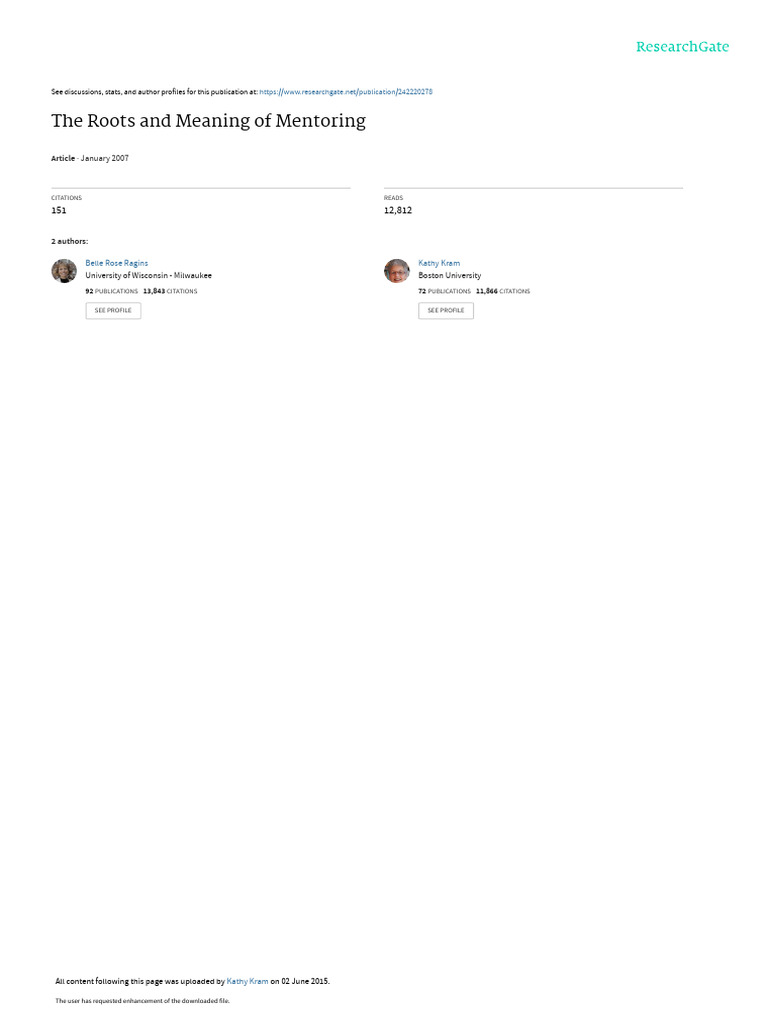
Task: Click Kathy Kram author name link
Action: pyautogui.click(x=439, y=263)
